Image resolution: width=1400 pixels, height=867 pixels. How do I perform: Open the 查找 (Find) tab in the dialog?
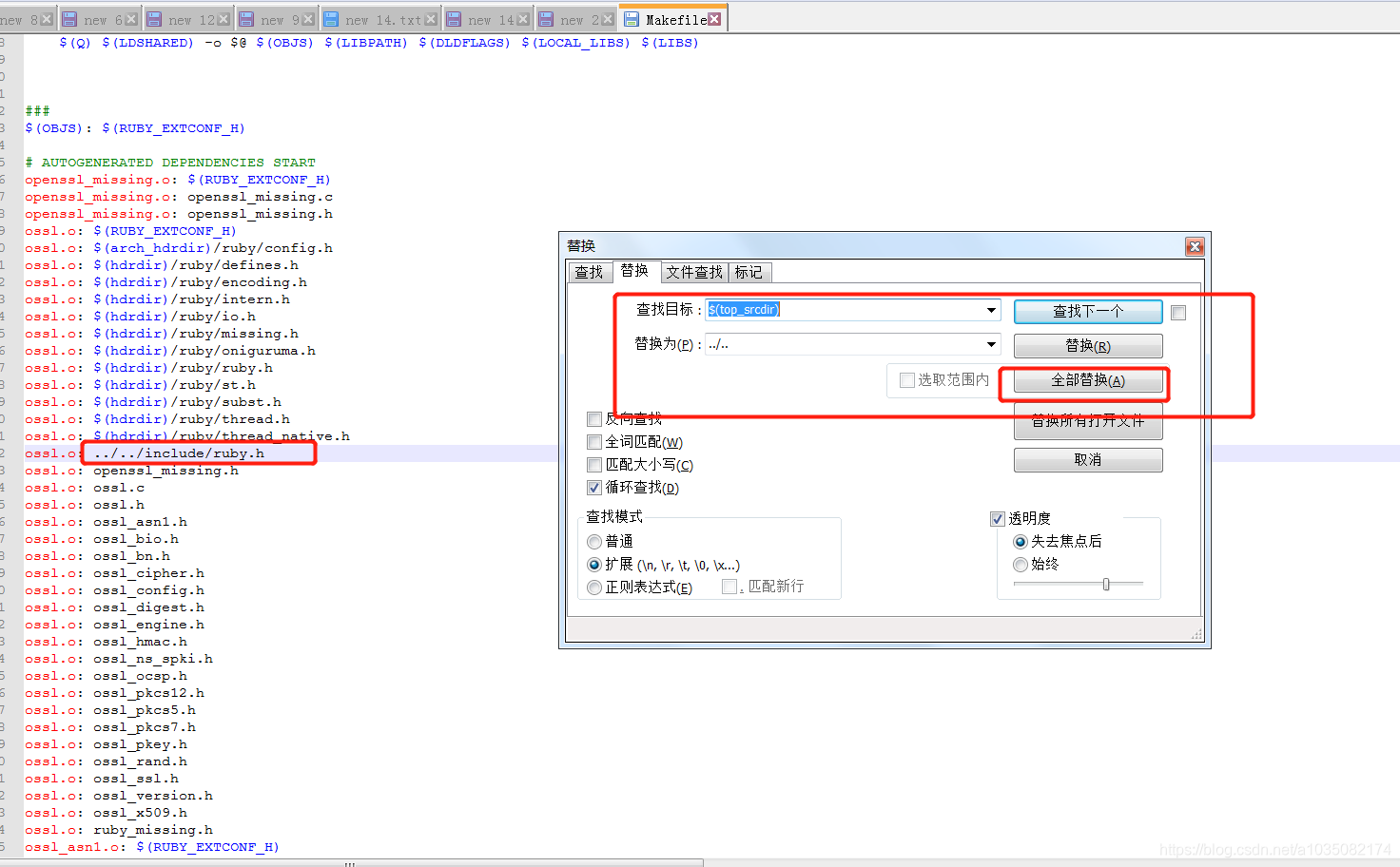(x=589, y=273)
